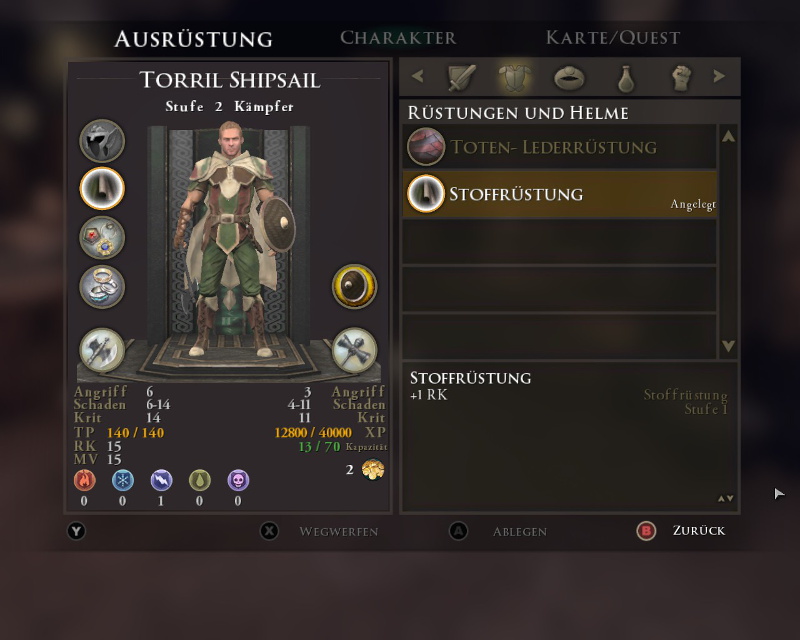Screen dimensions: 800x640
Task: Select the shield equipment slot
Action: [355, 286]
